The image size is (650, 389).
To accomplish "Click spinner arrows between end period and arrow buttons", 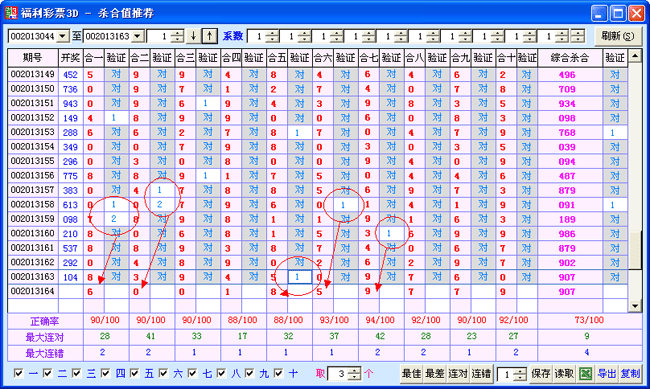I will pyautogui.click(x=177, y=36).
